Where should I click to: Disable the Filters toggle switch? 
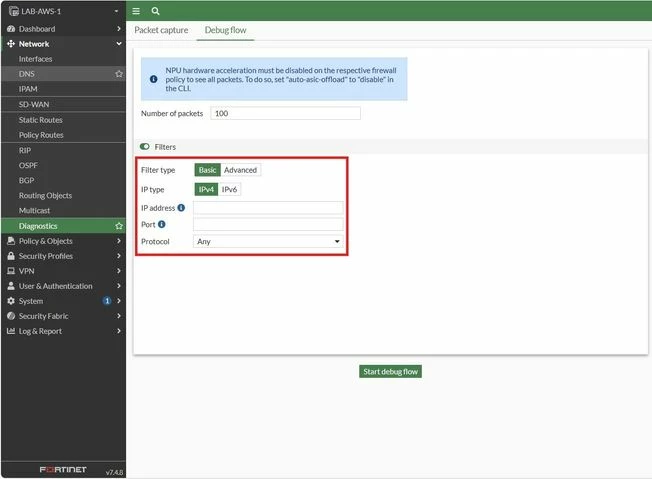coord(145,146)
